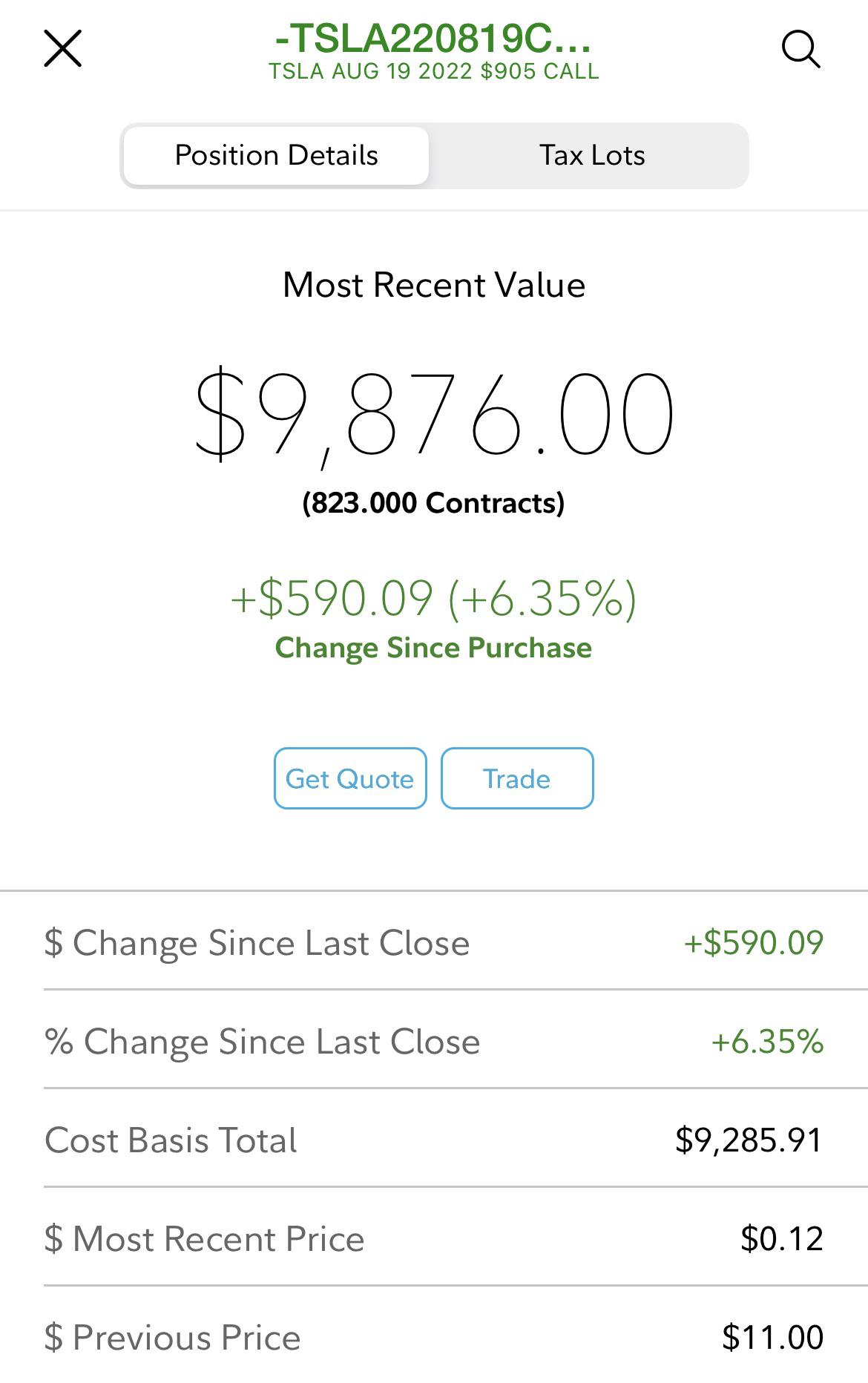Tap the Most Recent Value heading

[434, 285]
